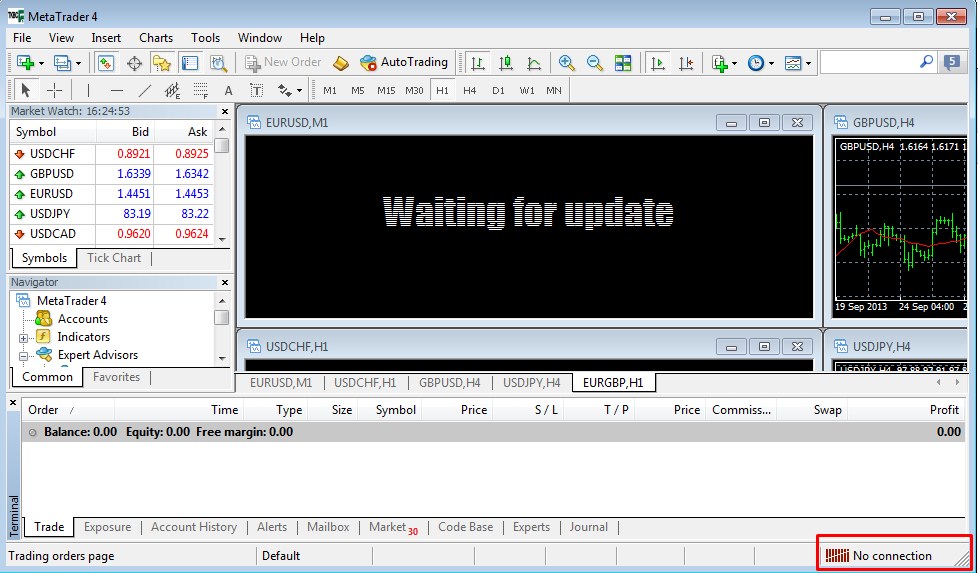Image resolution: width=978 pixels, height=573 pixels.
Task: Click the Profiles toolbar icon
Action: 62,62
